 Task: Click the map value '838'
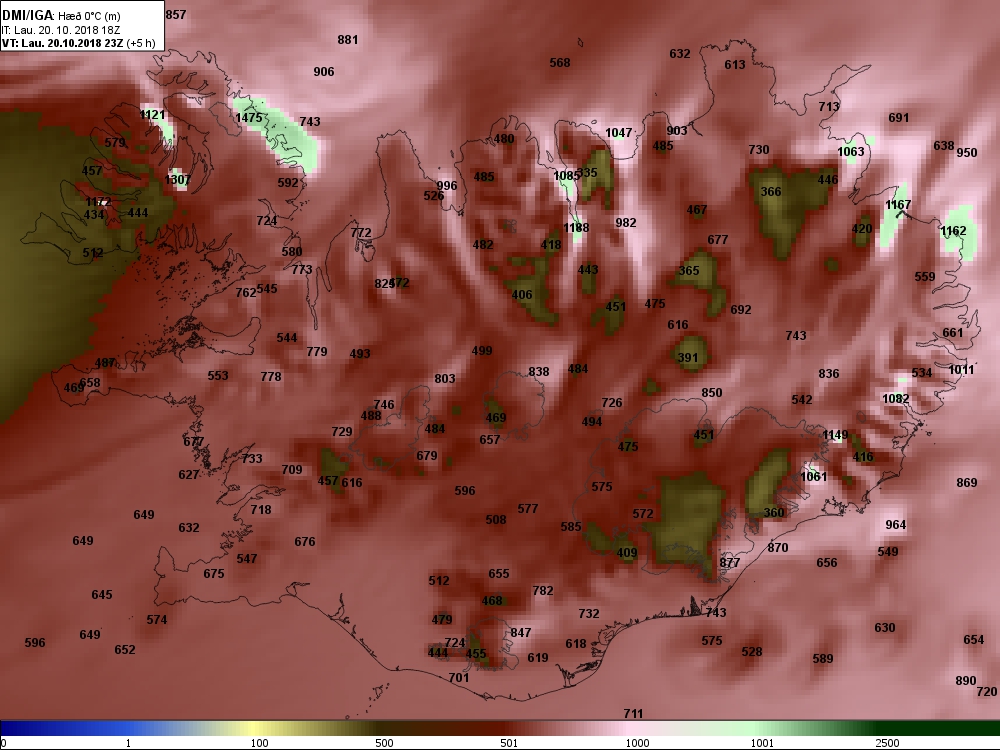click(539, 372)
